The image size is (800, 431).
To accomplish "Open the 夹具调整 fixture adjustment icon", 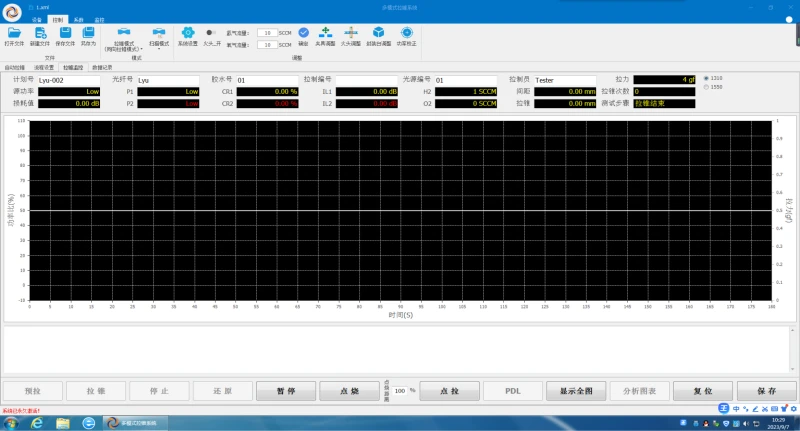I will [x=325, y=34].
